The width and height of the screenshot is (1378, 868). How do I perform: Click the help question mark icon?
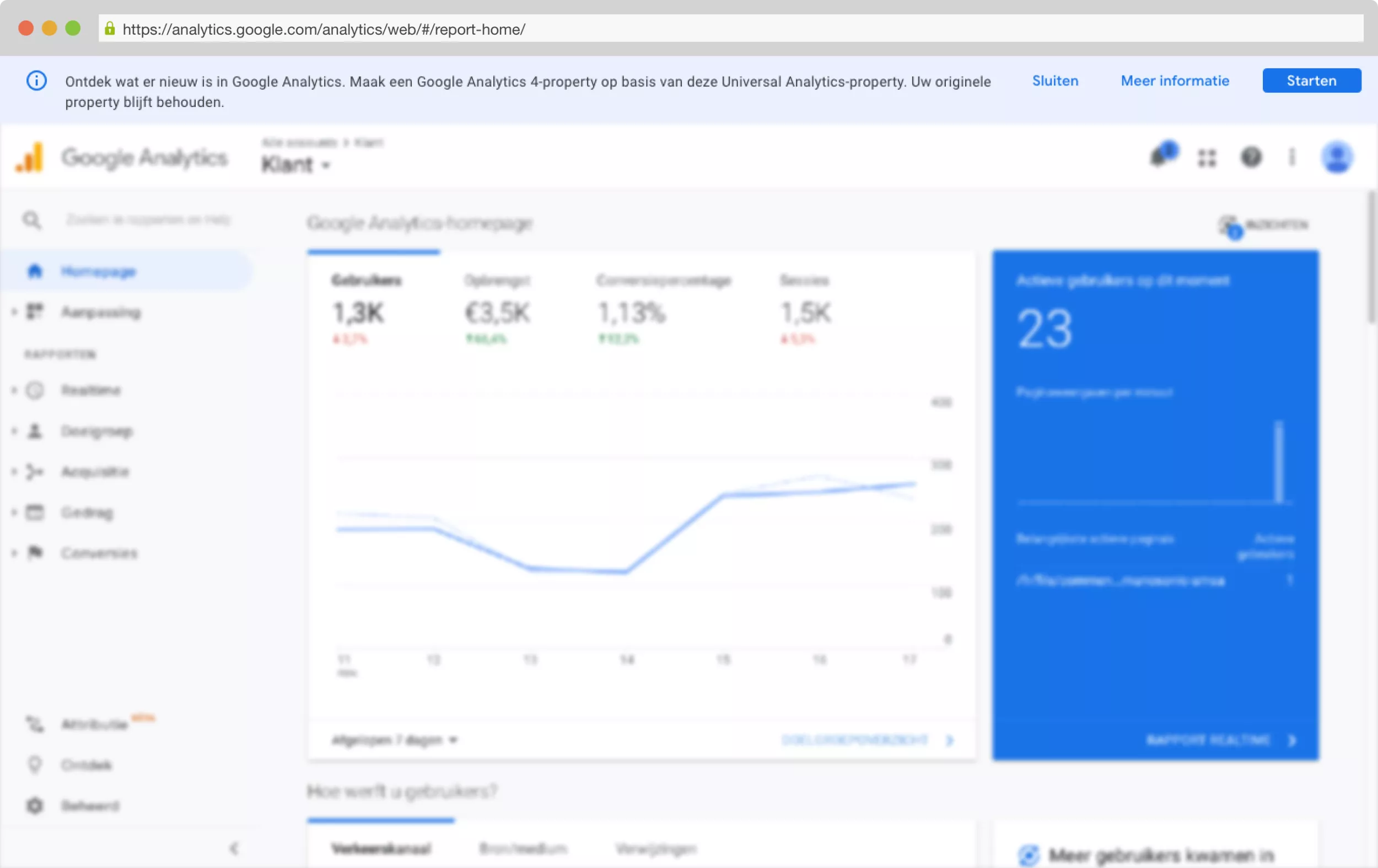click(1251, 157)
